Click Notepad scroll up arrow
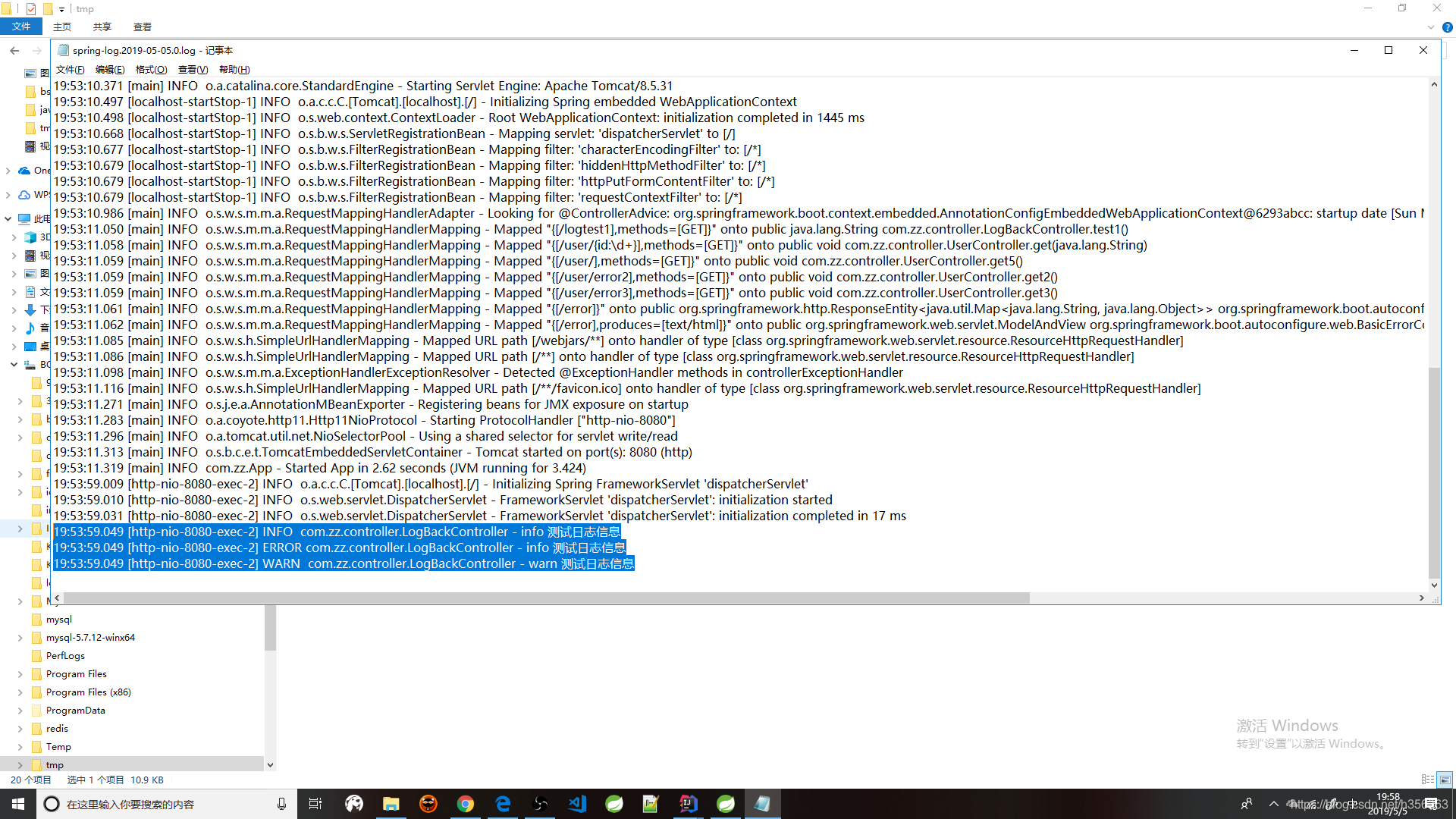 (x=1434, y=84)
